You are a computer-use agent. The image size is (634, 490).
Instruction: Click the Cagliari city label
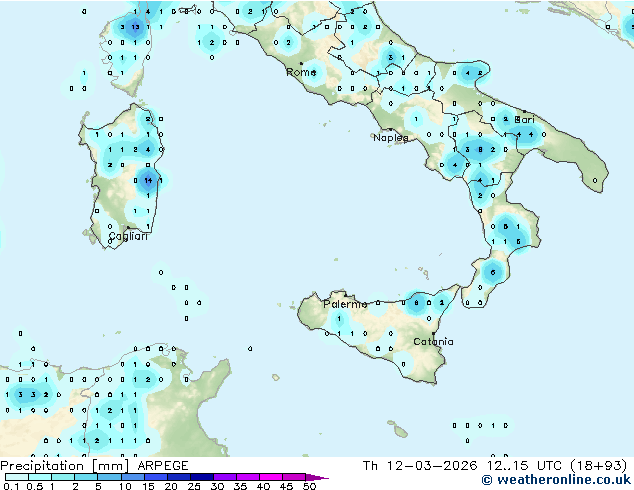pos(128,236)
